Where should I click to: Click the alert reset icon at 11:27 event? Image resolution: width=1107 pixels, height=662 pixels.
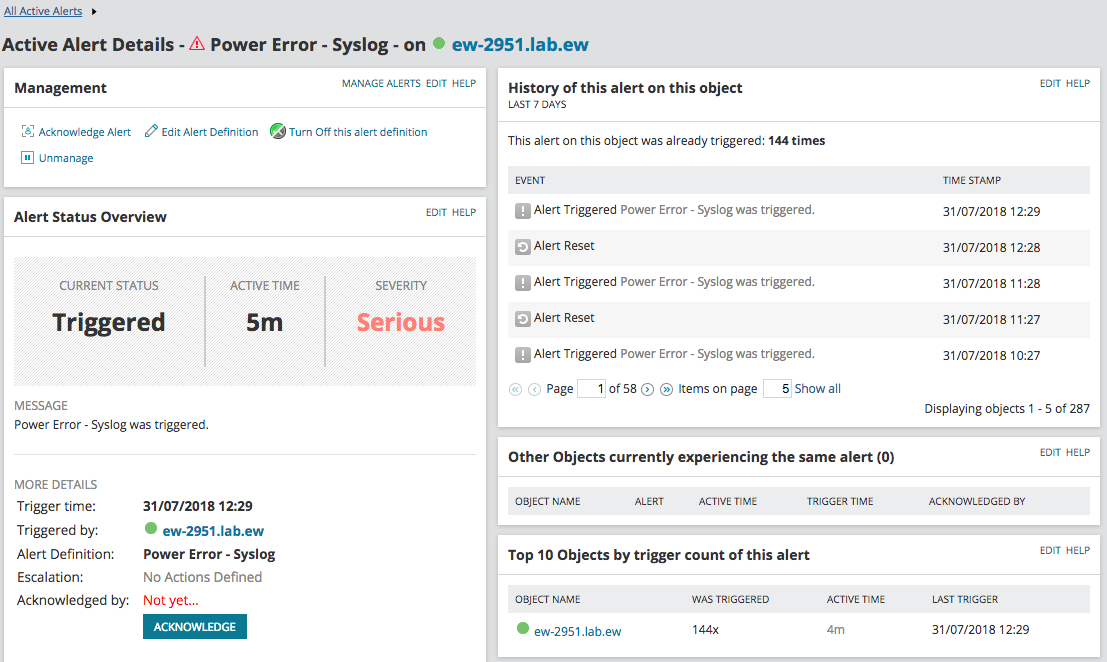(x=522, y=318)
